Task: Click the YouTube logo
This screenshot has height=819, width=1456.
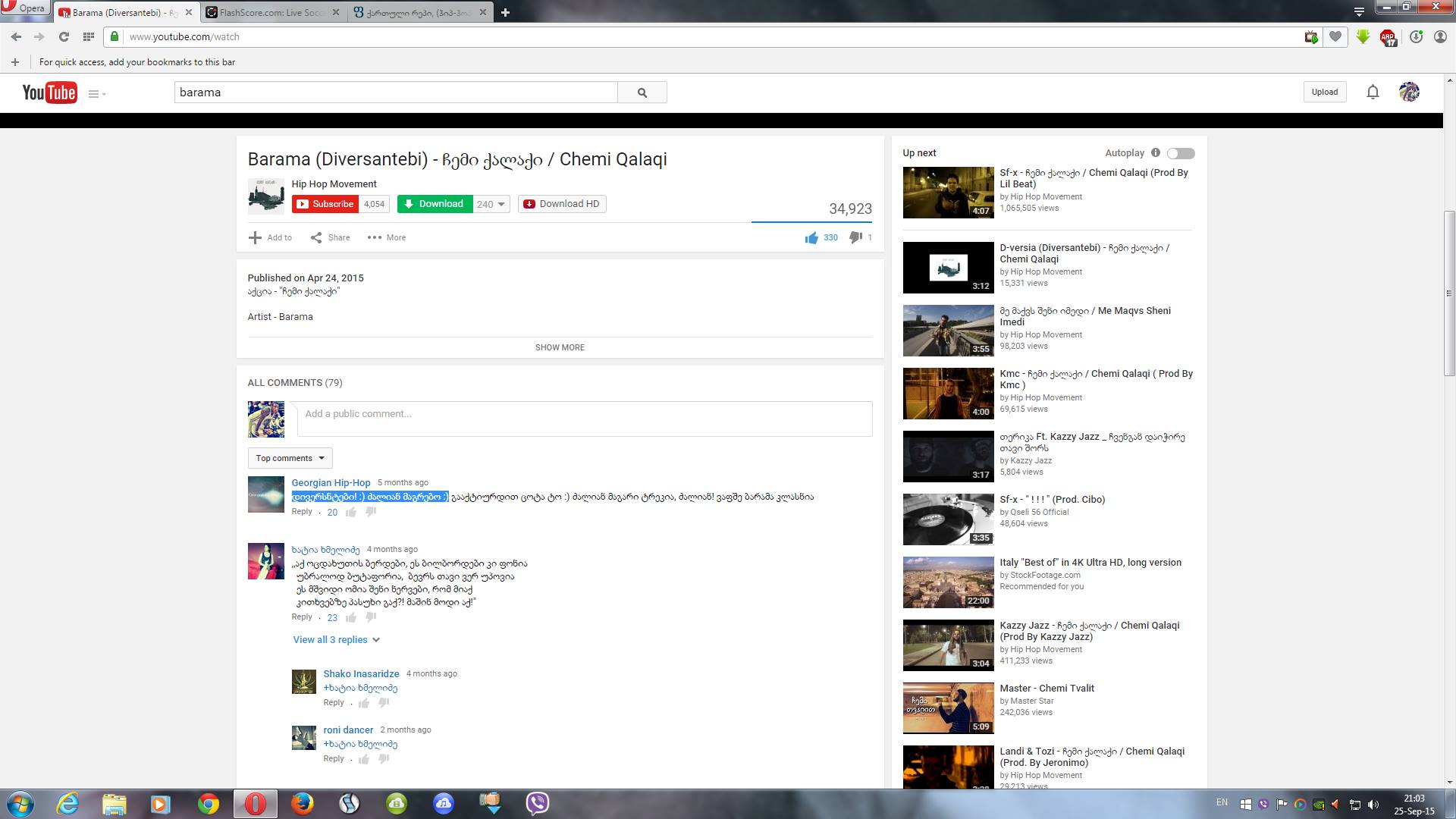Action: tap(49, 93)
